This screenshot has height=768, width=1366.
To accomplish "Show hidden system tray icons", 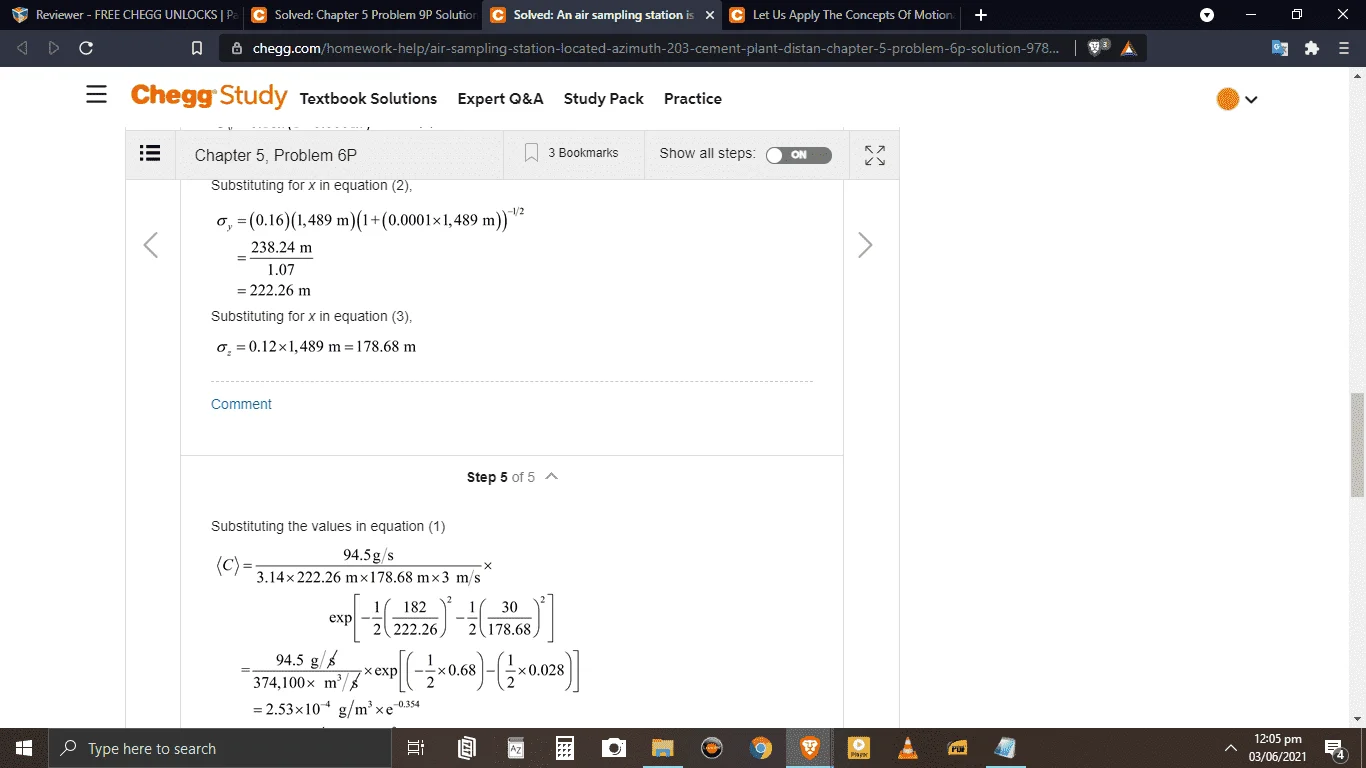I will pyautogui.click(x=1231, y=748).
